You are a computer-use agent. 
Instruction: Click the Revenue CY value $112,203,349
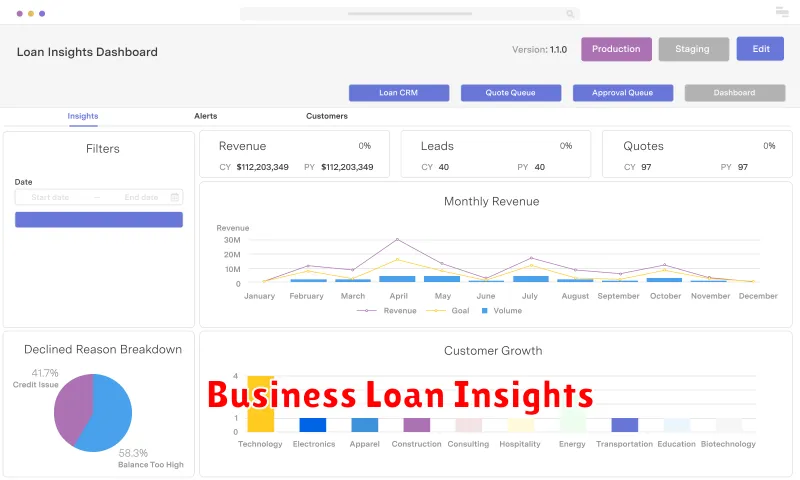(x=263, y=167)
